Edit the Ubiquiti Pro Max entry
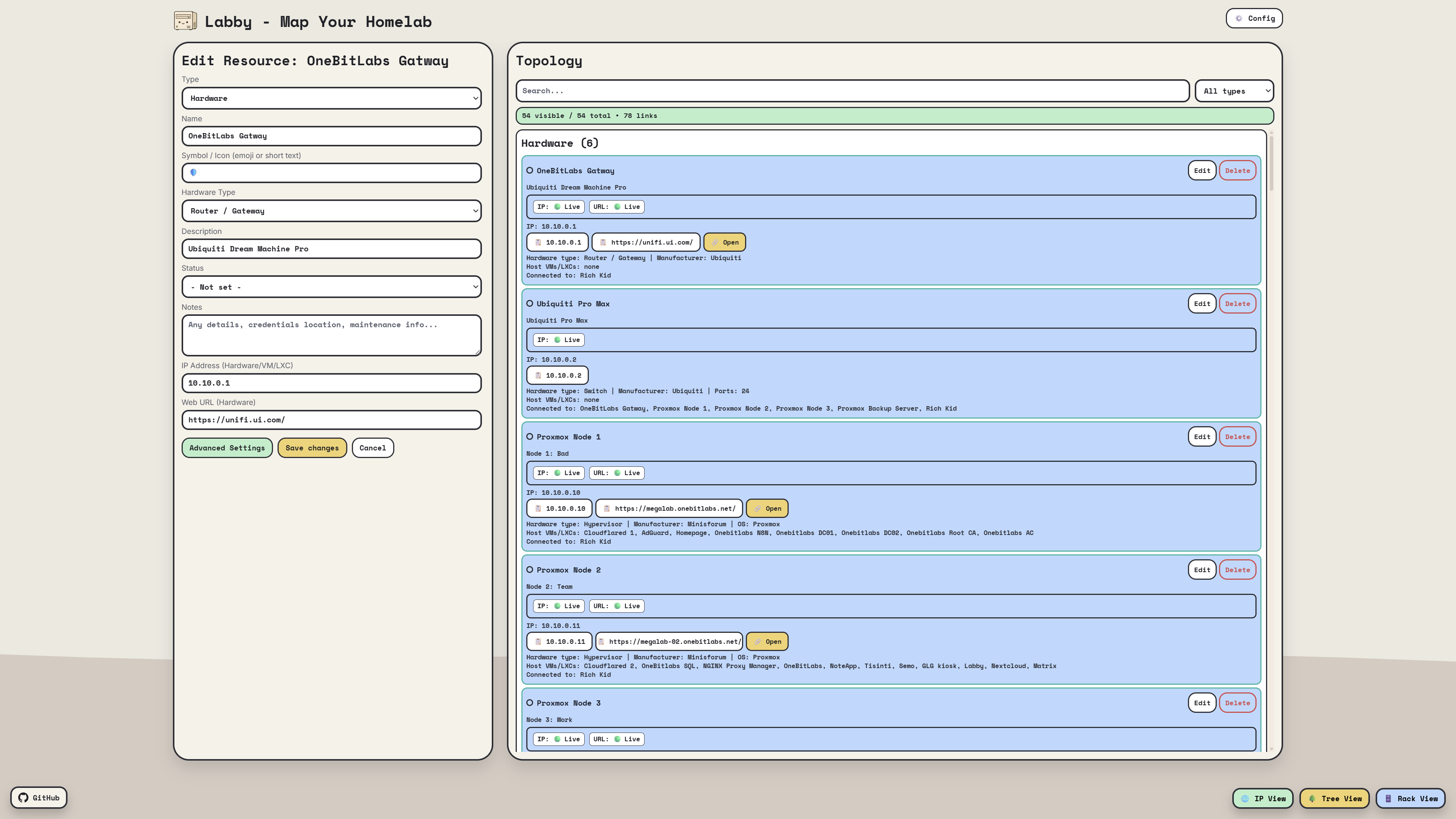 click(1202, 303)
